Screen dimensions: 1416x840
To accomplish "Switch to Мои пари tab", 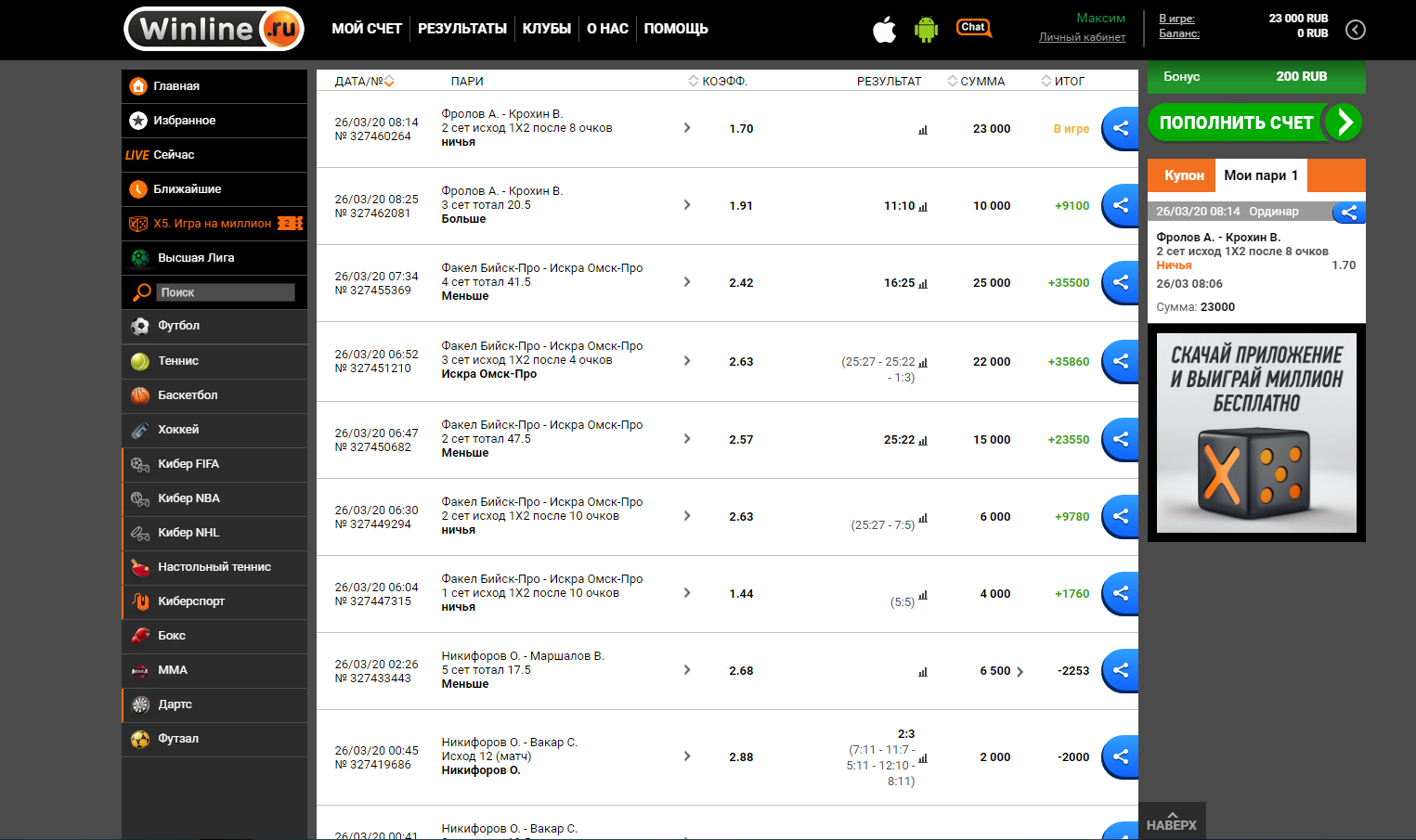I will point(1260,175).
